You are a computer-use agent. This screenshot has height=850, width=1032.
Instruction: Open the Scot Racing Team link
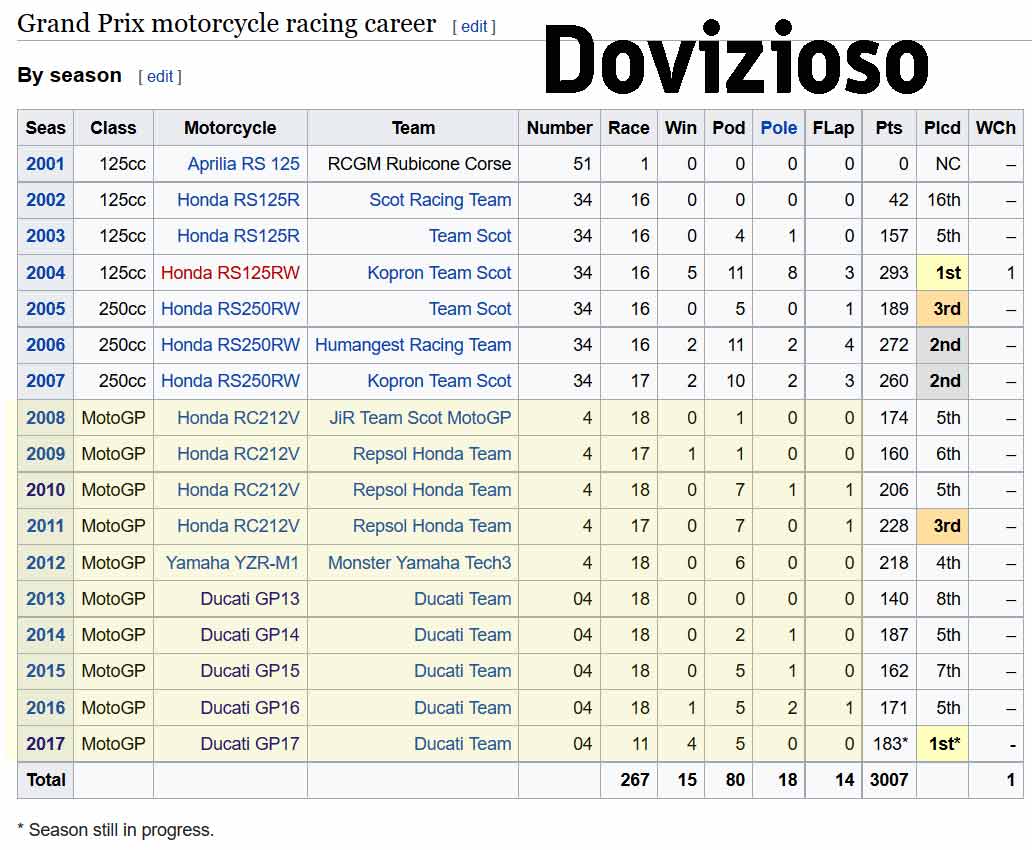click(440, 200)
